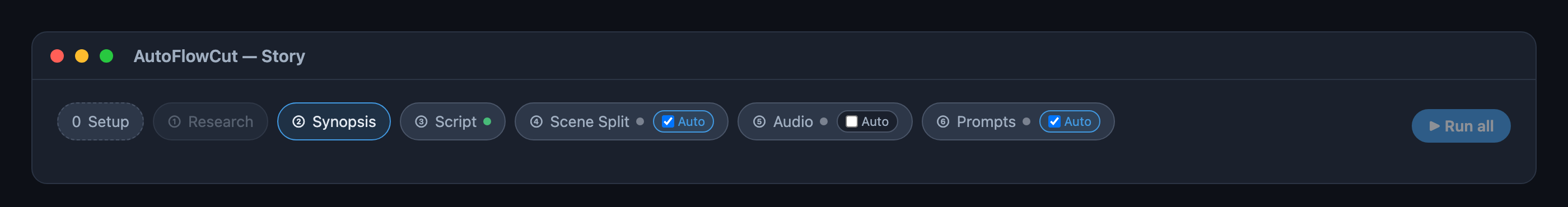Click the circled number 3 Script icon
Screen dimensions: 1568x207
point(421,122)
